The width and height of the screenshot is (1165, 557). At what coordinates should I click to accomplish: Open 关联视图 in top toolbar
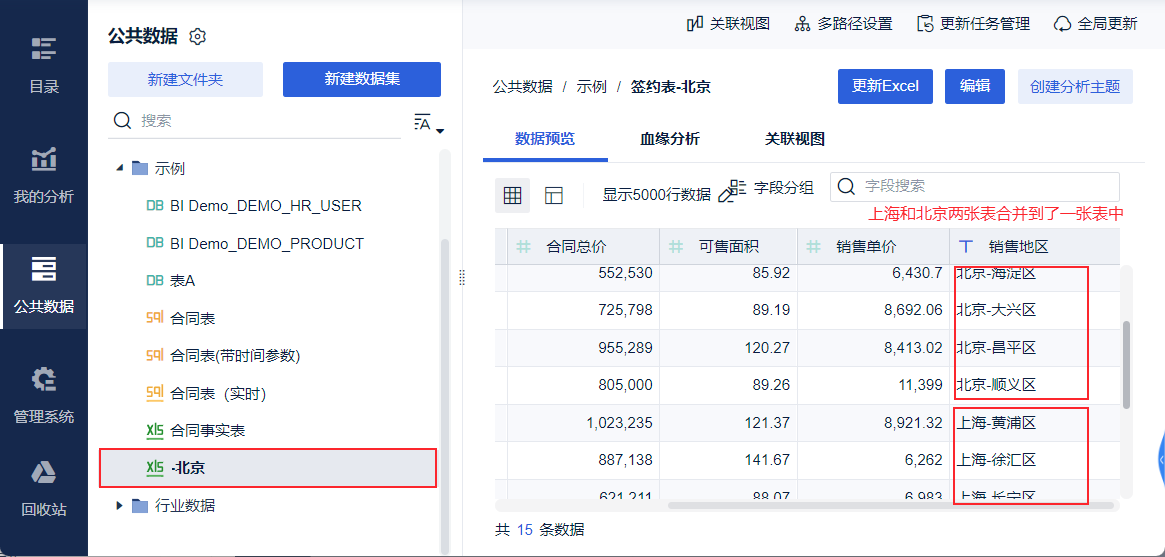tap(728, 24)
